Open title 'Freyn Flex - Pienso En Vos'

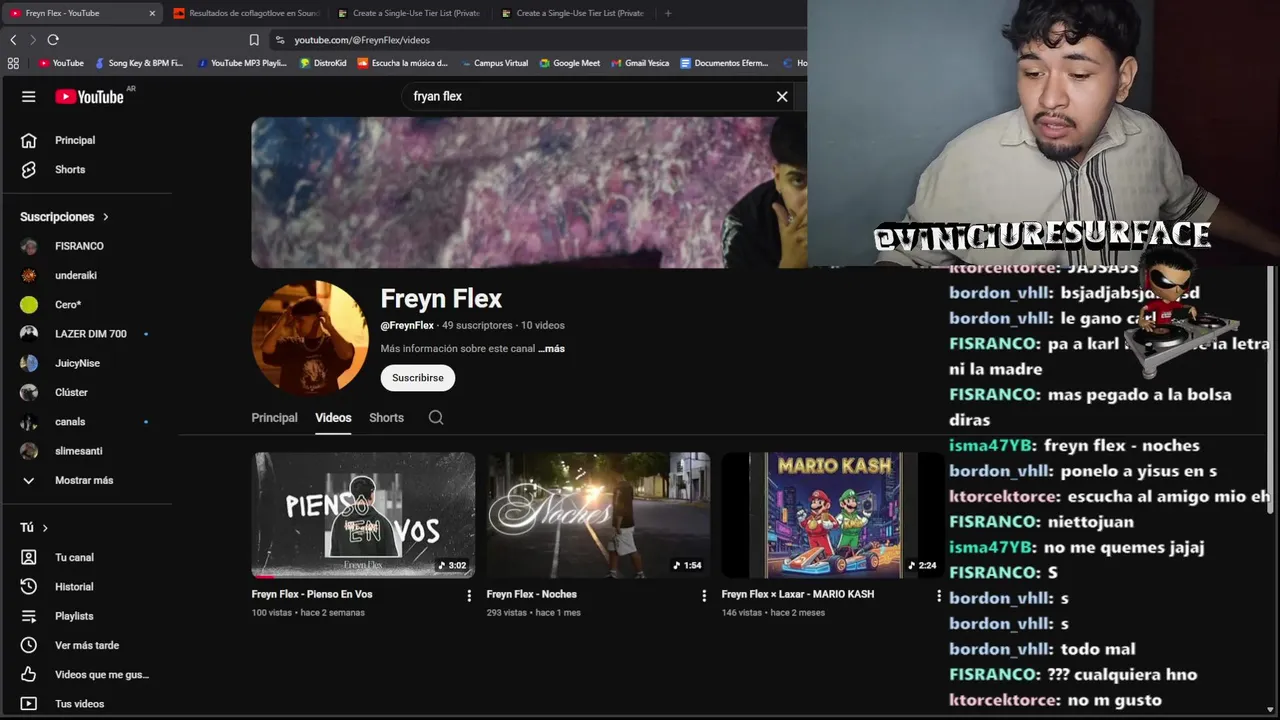pos(312,594)
